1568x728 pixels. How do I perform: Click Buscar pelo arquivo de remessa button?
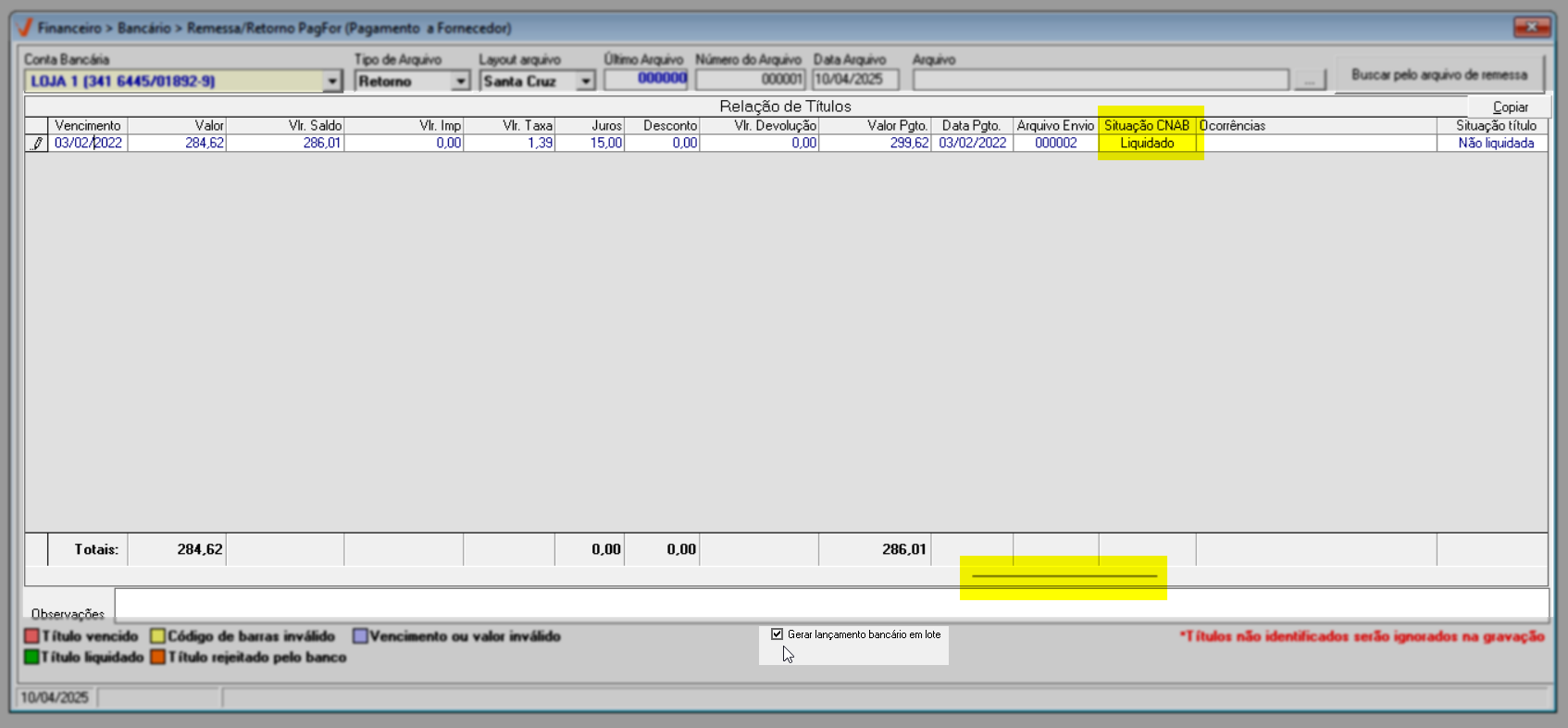pyautogui.click(x=1439, y=75)
